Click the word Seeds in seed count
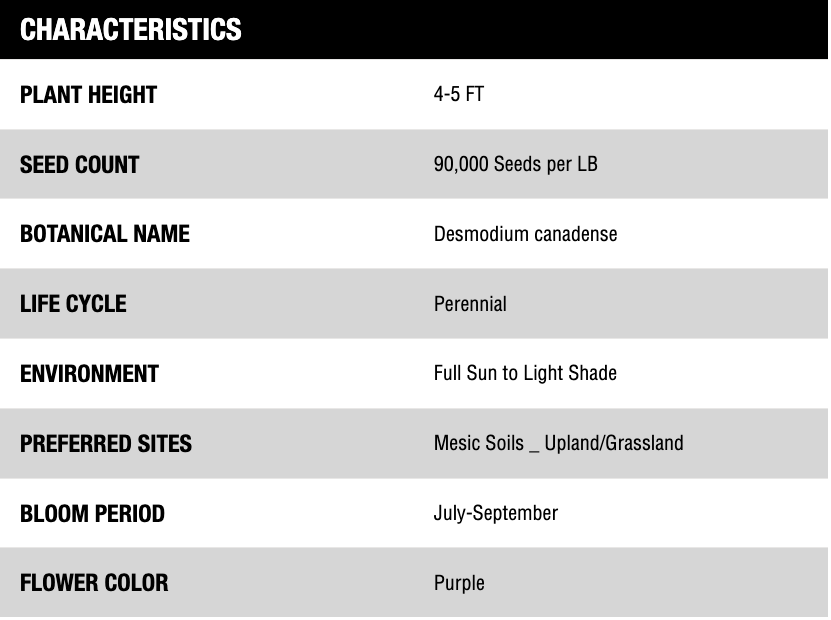Screen dimensions: 831x620 click(518, 164)
